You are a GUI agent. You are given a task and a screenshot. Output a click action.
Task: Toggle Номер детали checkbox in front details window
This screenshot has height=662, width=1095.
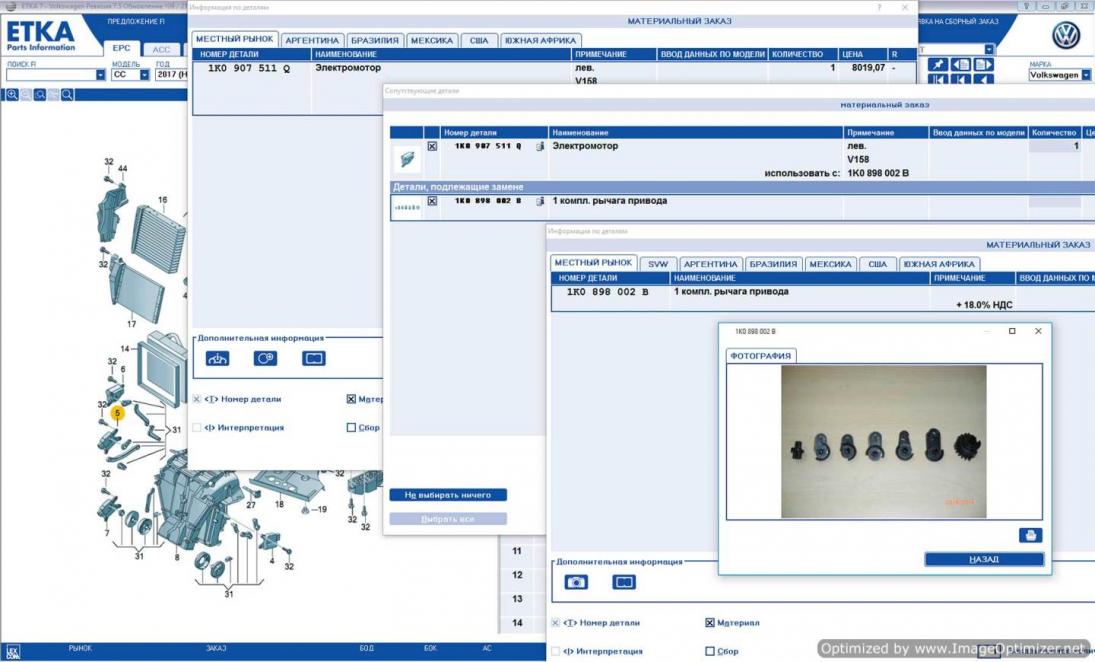point(555,623)
